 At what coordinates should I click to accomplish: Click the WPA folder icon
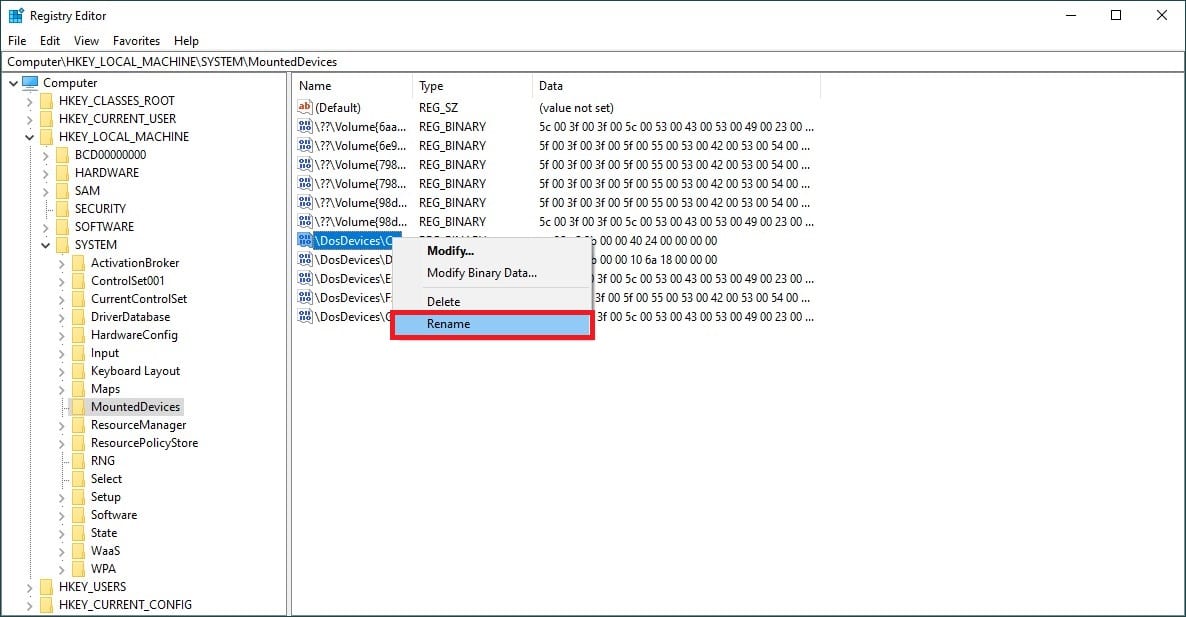click(78, 569)
